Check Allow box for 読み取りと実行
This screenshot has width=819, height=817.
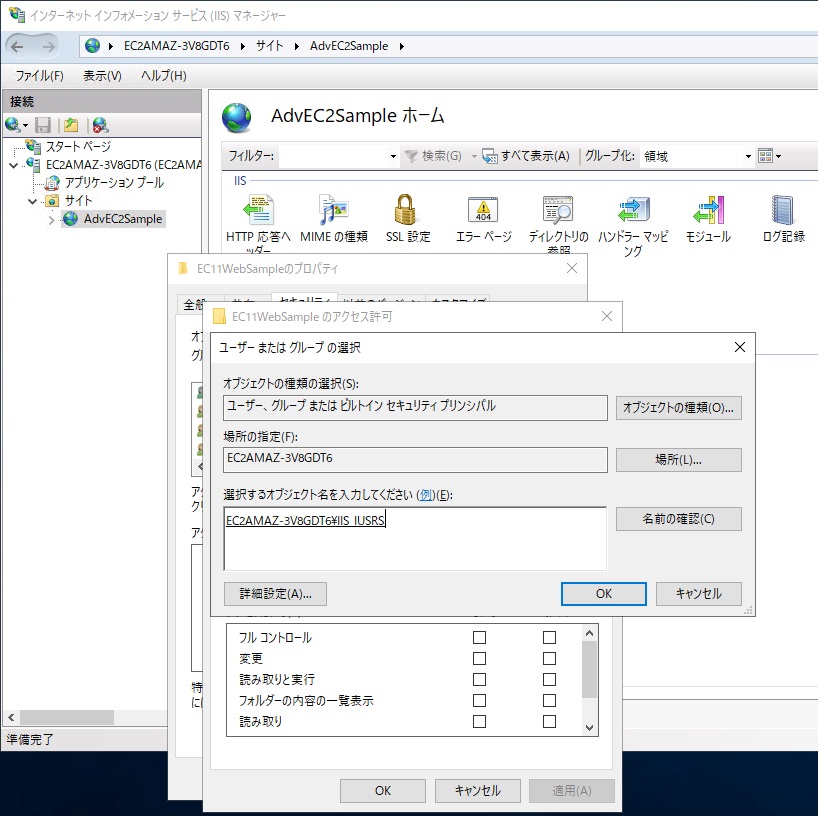[479, 679]
